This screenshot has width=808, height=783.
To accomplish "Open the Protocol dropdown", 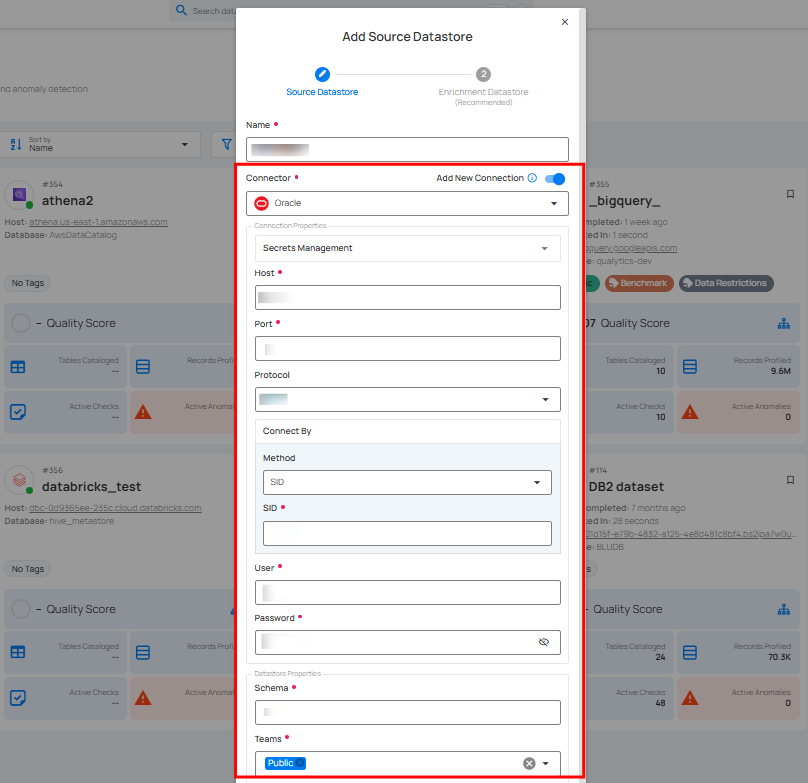I will (407, 399).
